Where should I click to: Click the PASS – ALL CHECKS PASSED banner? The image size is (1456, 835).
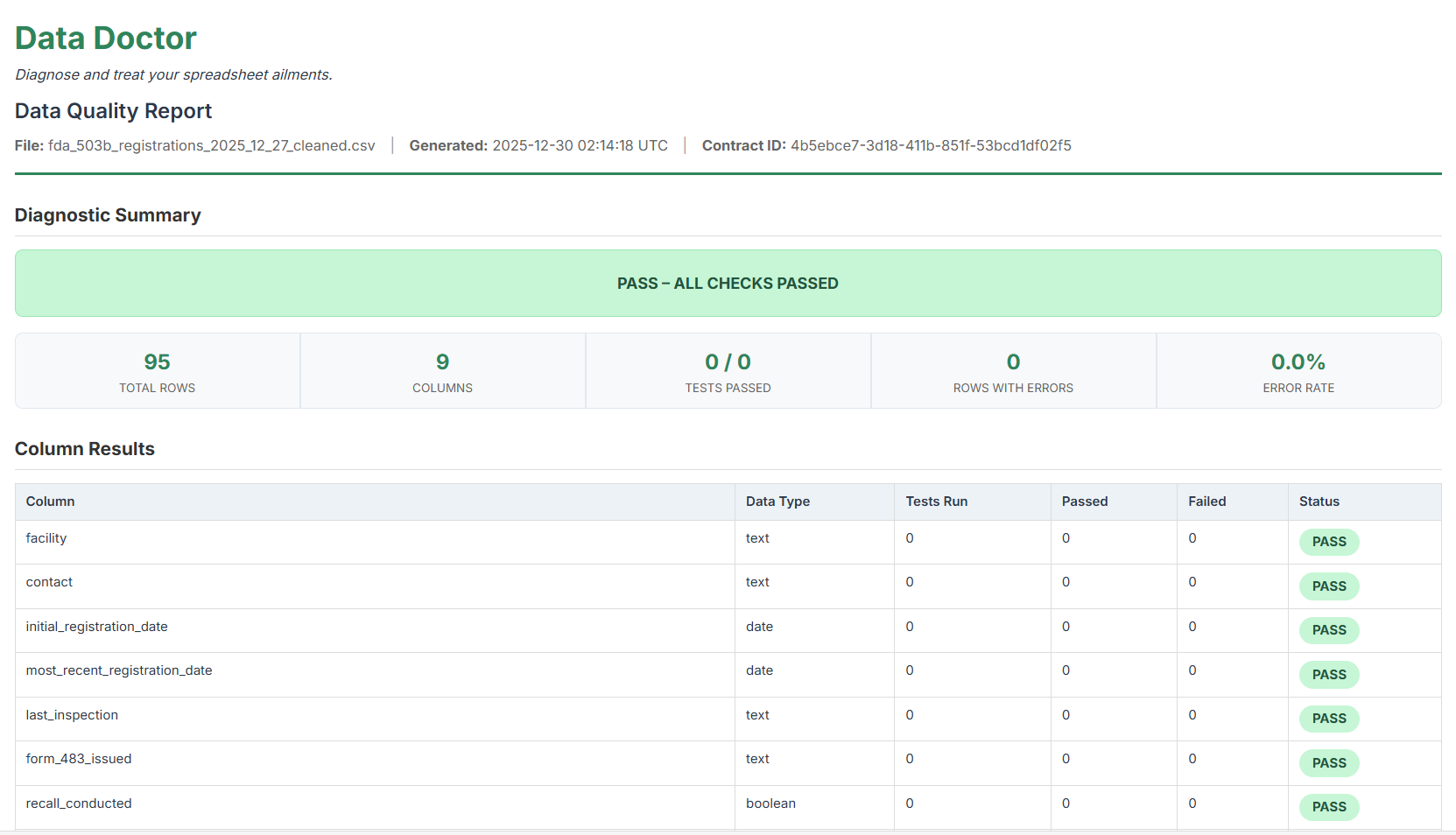(728, 283)
